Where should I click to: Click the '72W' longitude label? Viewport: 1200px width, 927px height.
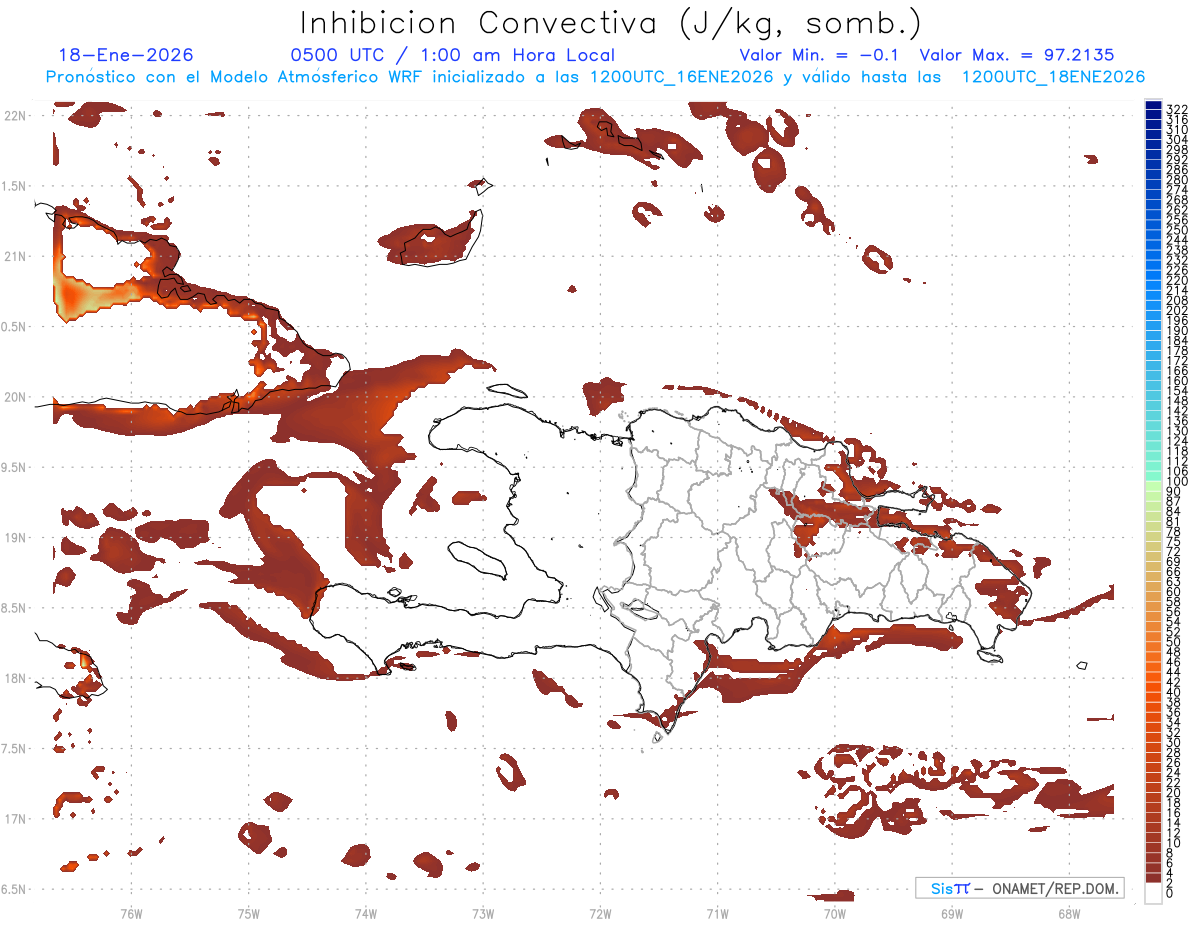pyautogui.click(x=600, y=913)
